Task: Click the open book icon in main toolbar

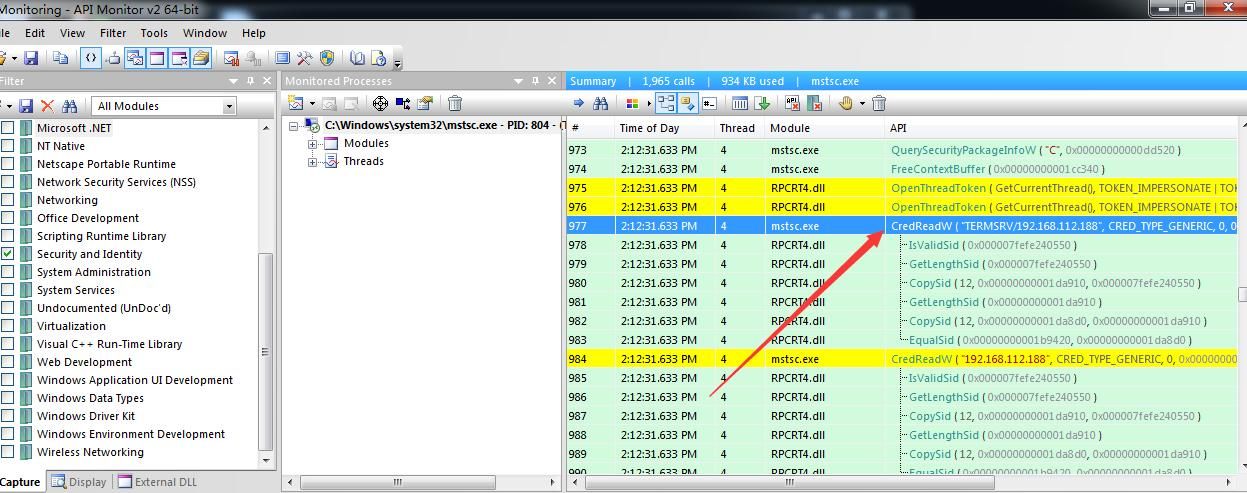Action: 357,58
